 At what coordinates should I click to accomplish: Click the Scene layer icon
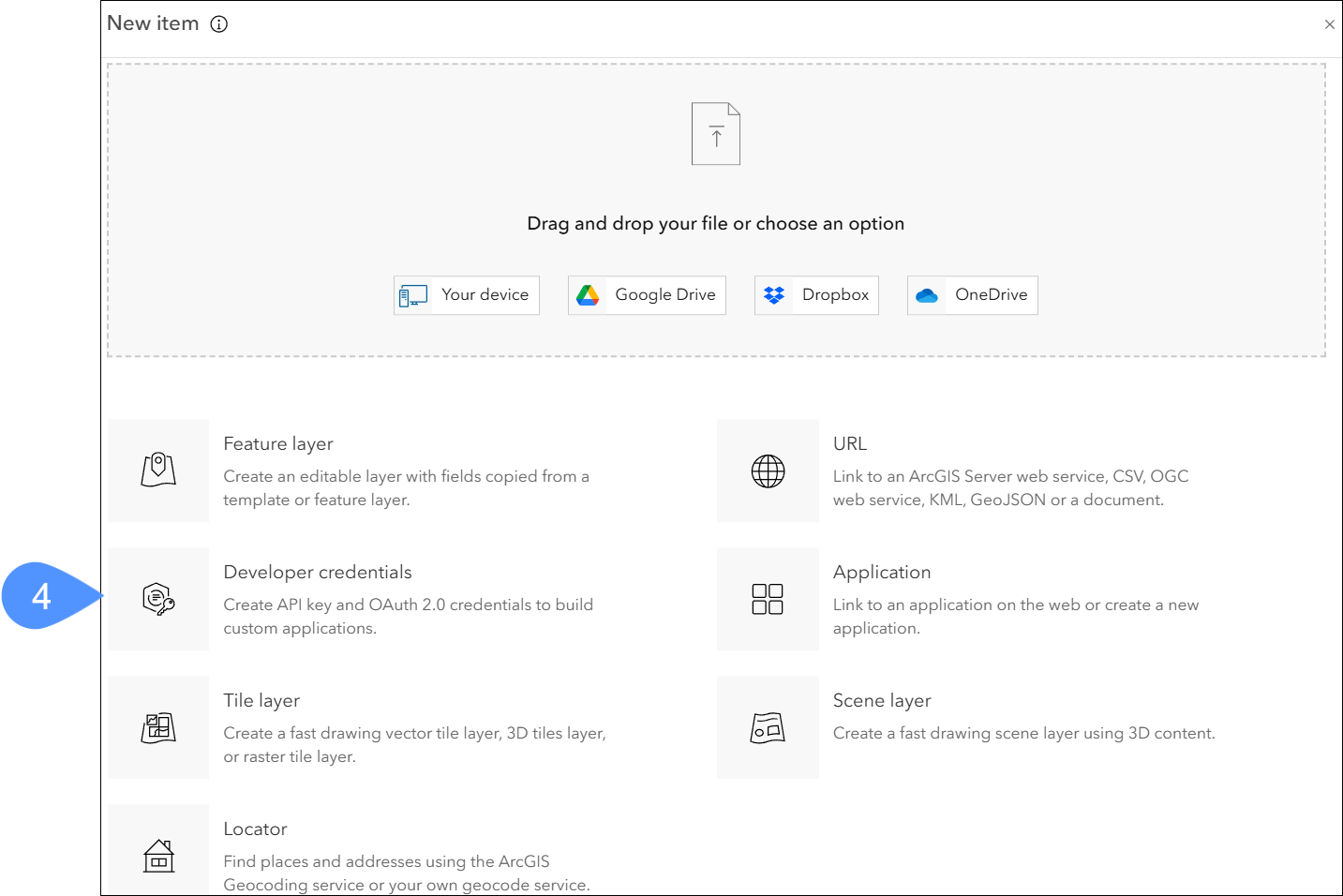point(768,727)
